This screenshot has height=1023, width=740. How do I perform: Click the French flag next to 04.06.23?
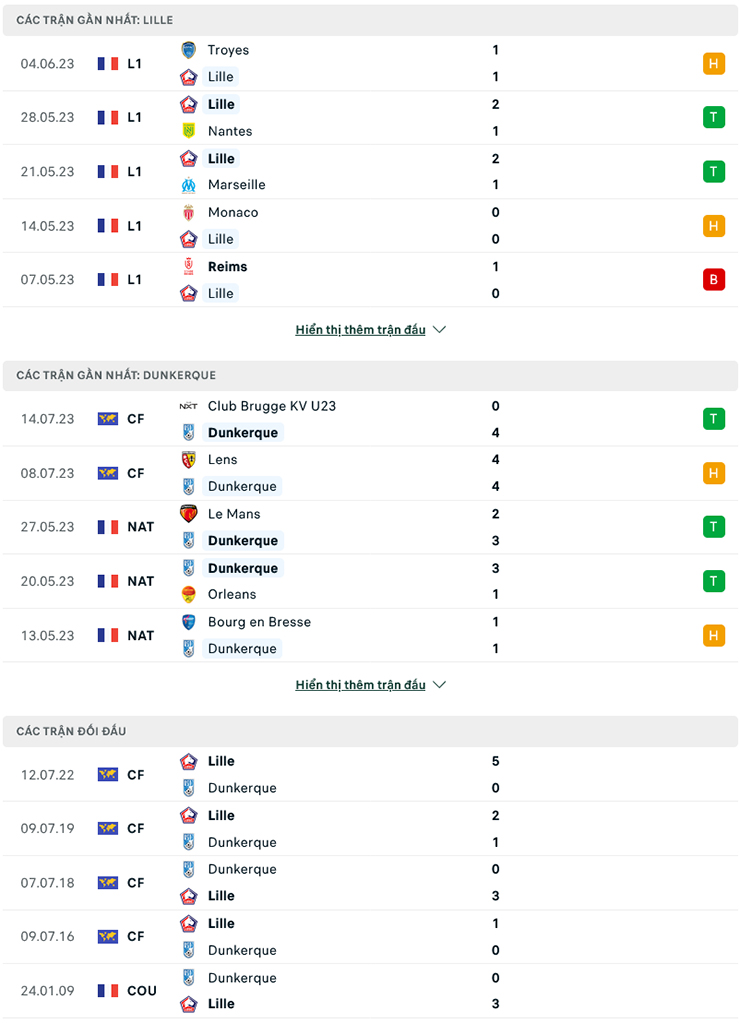click(x=107, y=63)
